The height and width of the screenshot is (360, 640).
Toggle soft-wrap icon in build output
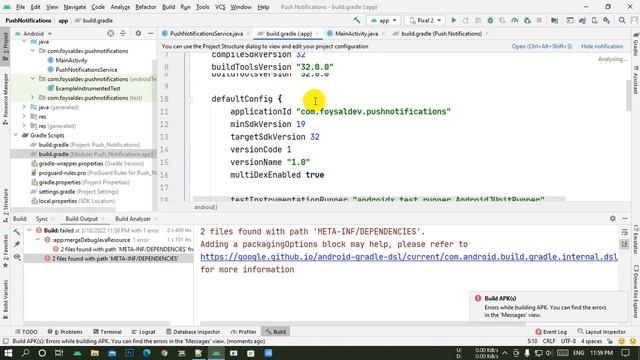624,232
